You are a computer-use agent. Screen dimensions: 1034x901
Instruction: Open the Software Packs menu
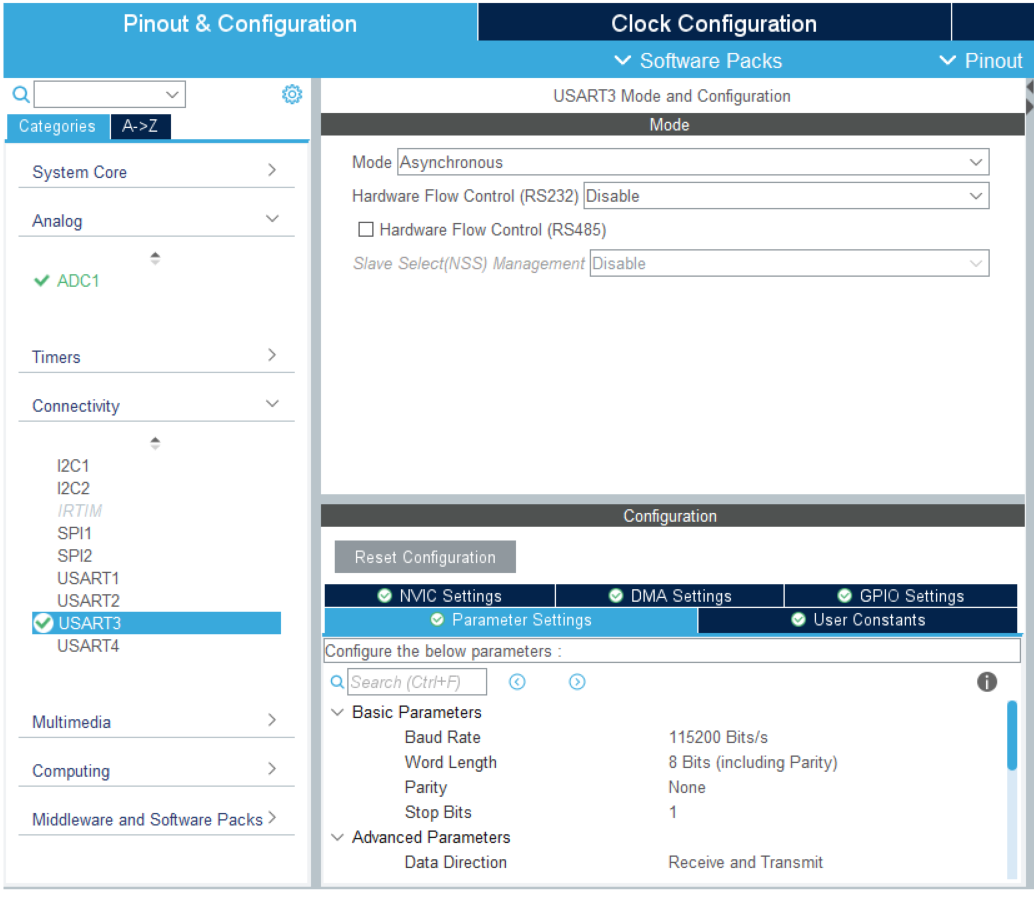698,61
